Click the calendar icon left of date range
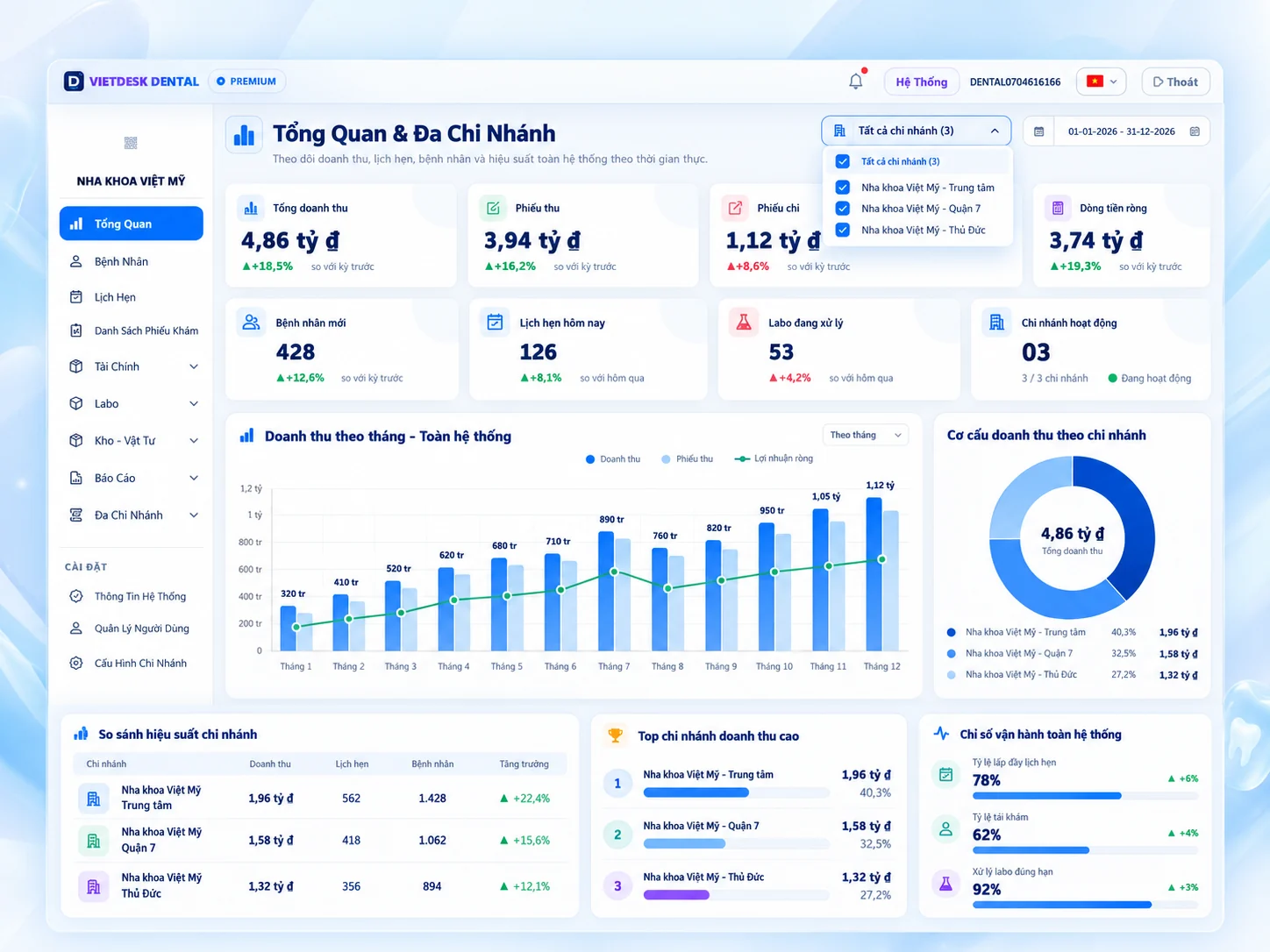Viewport: 1270px width, 952px height. pyautogui.click(x=1039, y=131)
